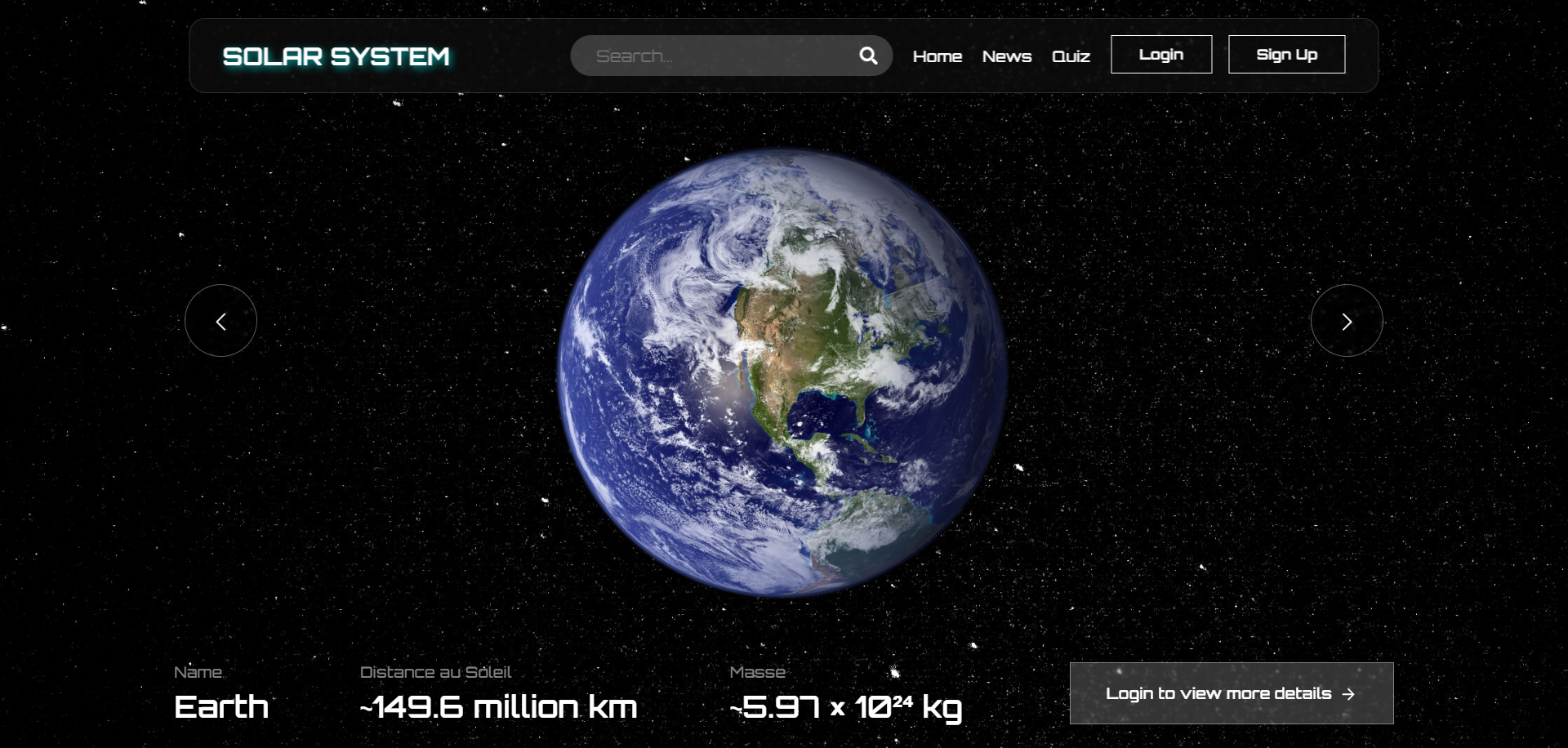Click the magnifying glass search icon
Viewport: 1568px width, 748px height.
(868, 56)
